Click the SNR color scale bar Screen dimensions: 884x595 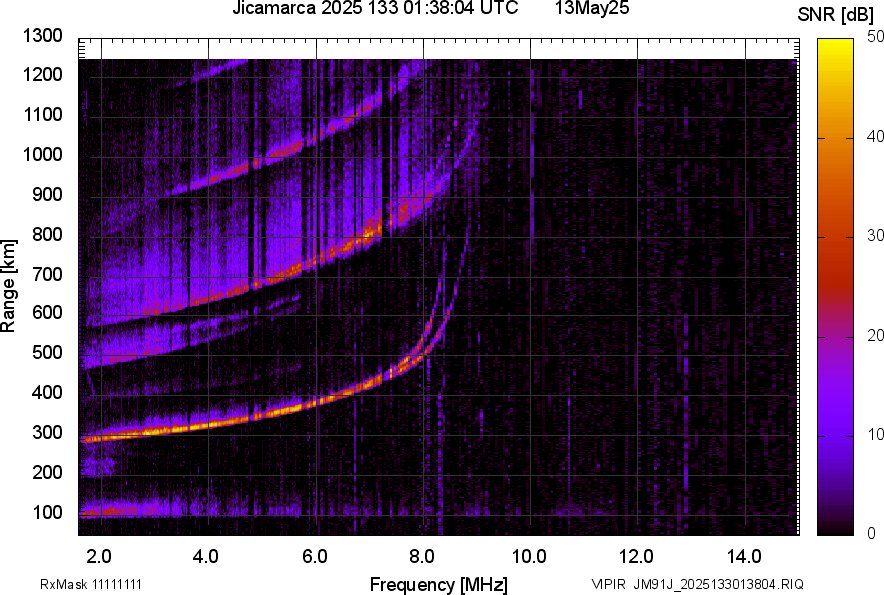pos(836,287)
